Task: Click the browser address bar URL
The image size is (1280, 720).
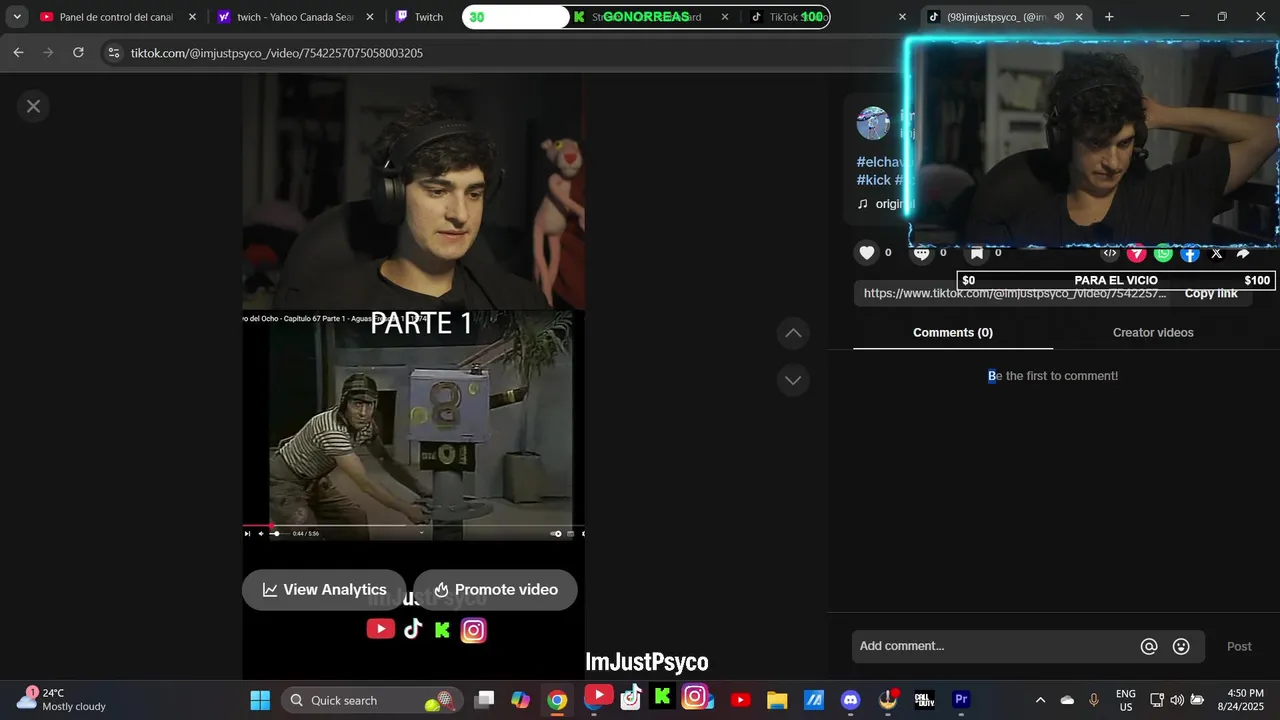Action: [x=277, y=53]
